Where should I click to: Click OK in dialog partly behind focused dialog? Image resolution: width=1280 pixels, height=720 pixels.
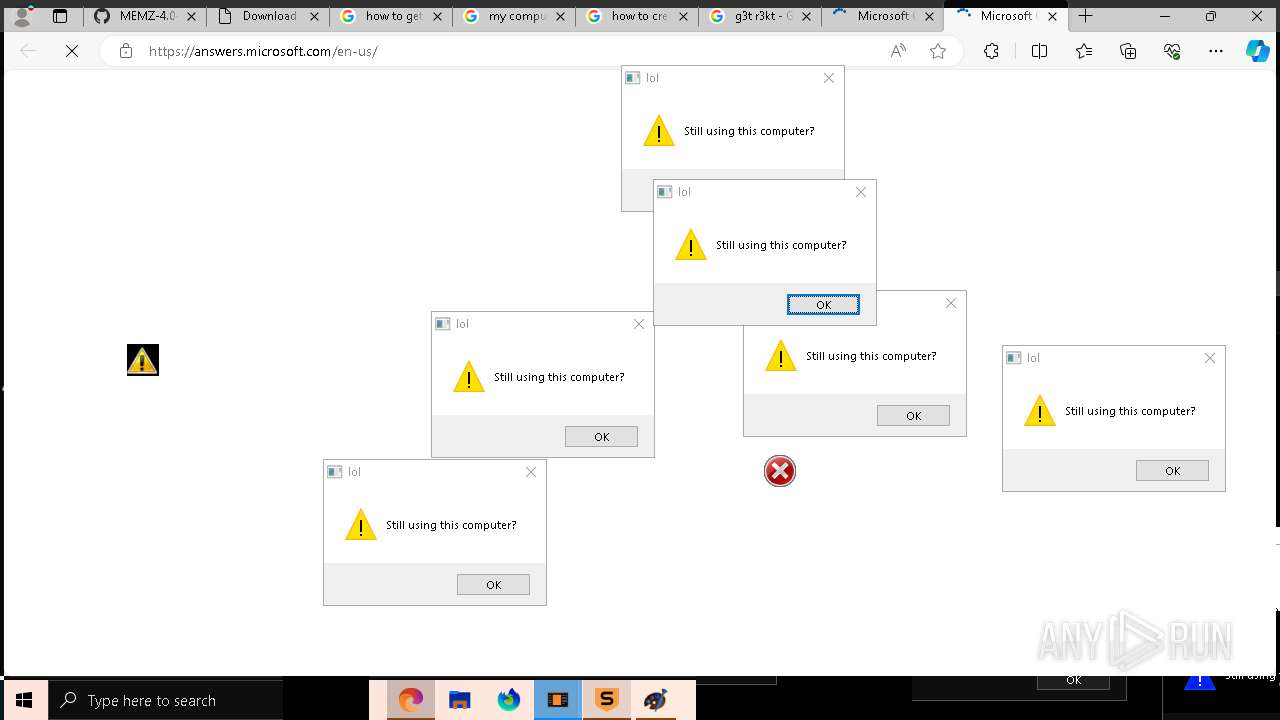(x=913, y=416)
